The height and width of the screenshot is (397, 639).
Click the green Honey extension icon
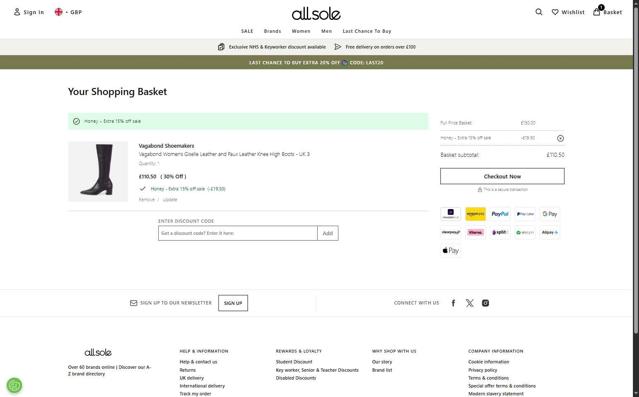pyautogui.click(x=15, y=385)
